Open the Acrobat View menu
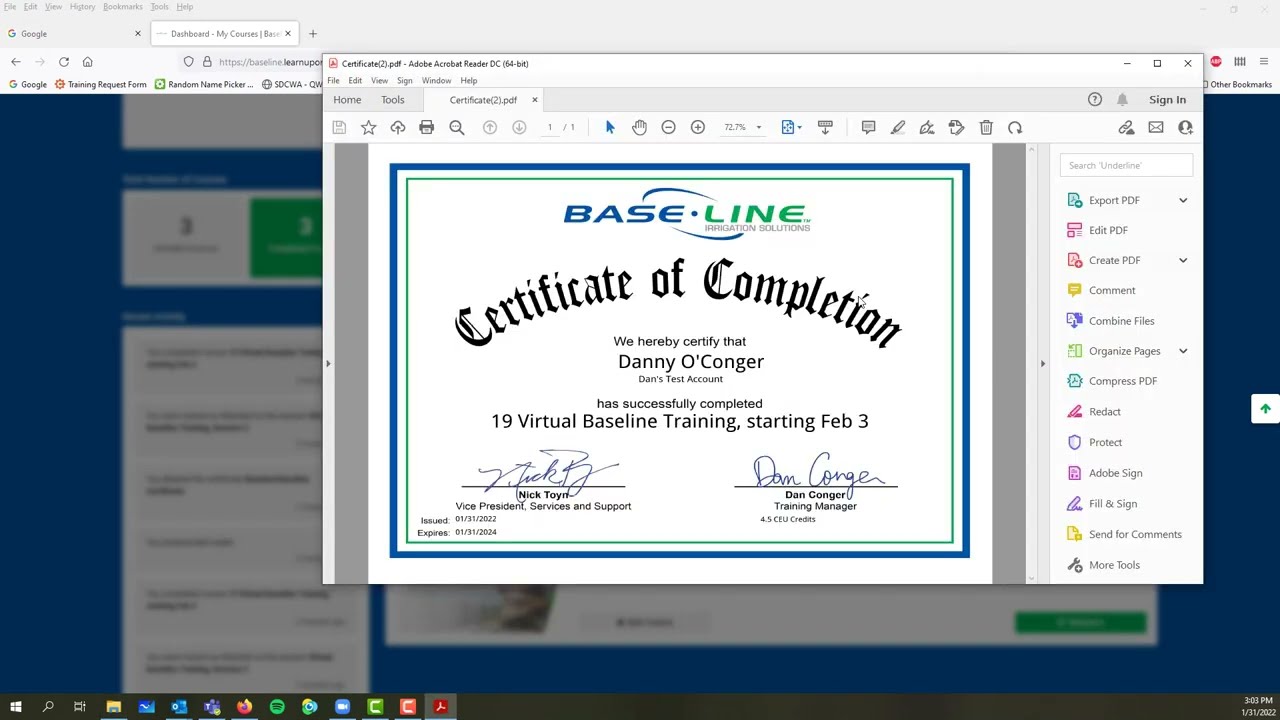The height and width of the screenshot is (720, 1280). (380, 81)
